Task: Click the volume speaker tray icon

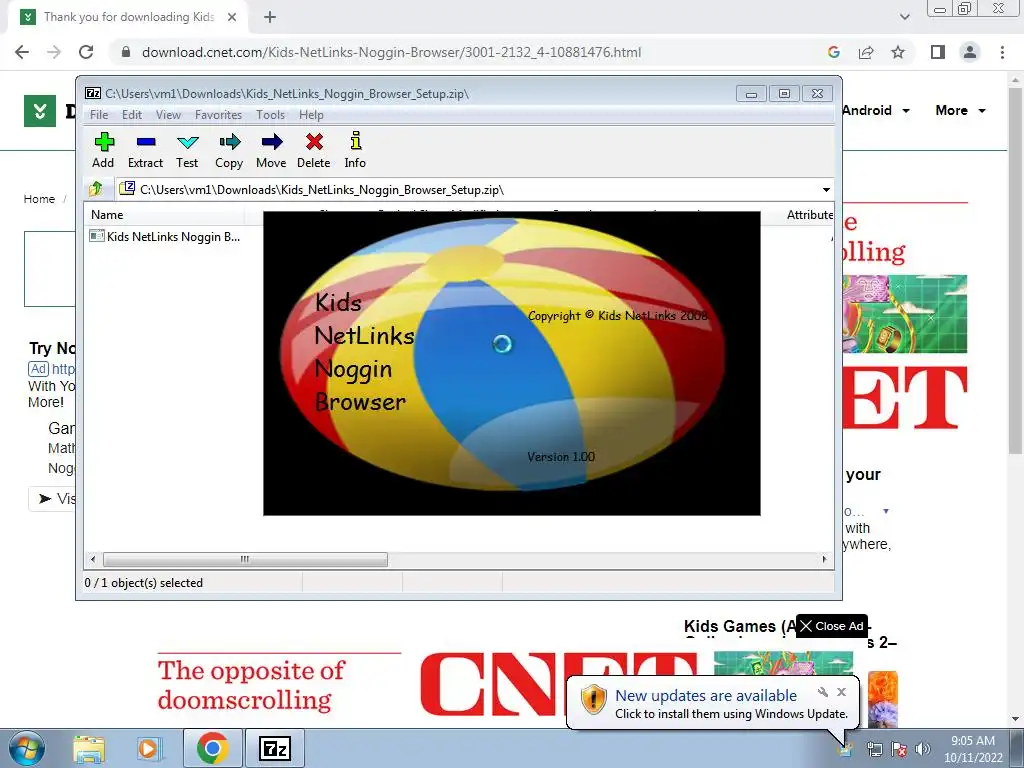Action: [x=923, y=749]
